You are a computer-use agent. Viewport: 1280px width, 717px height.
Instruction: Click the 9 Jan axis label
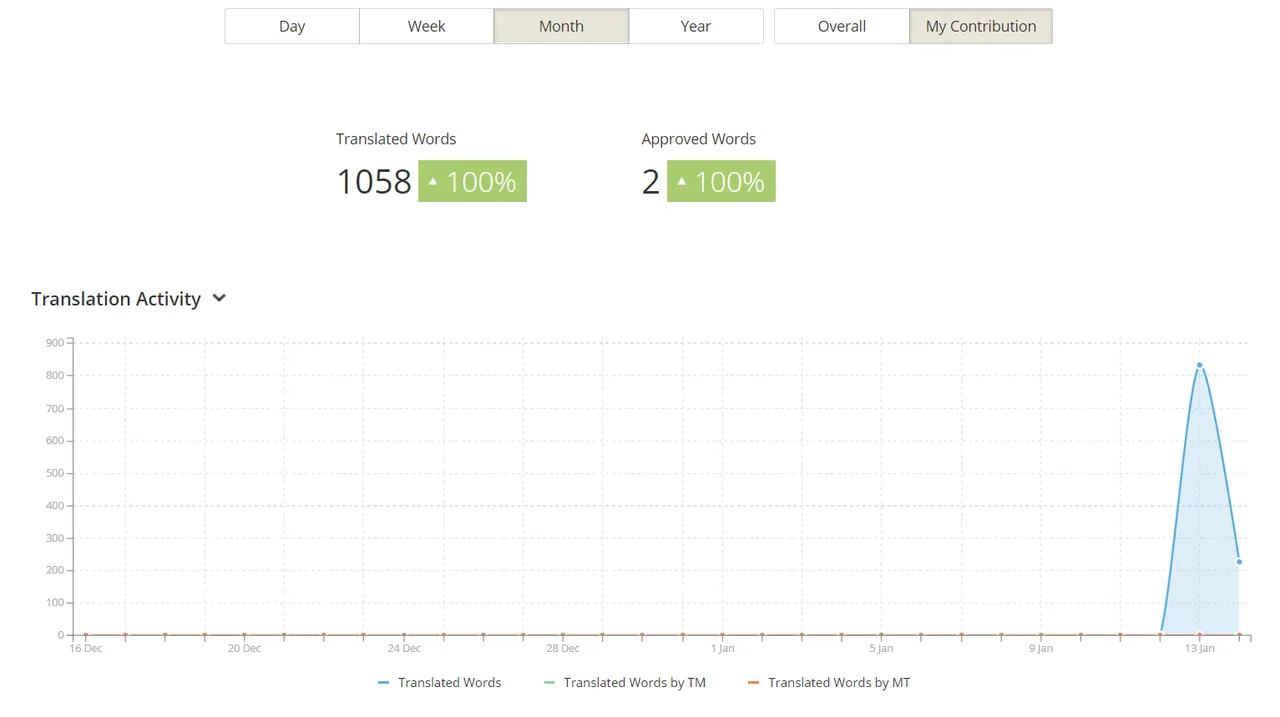pos(1041,648)
